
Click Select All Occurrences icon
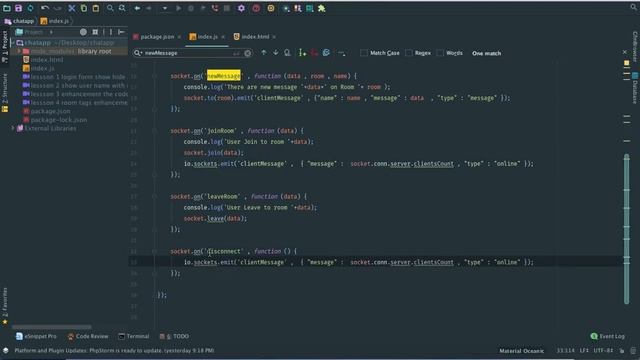[x=326, y=53]
